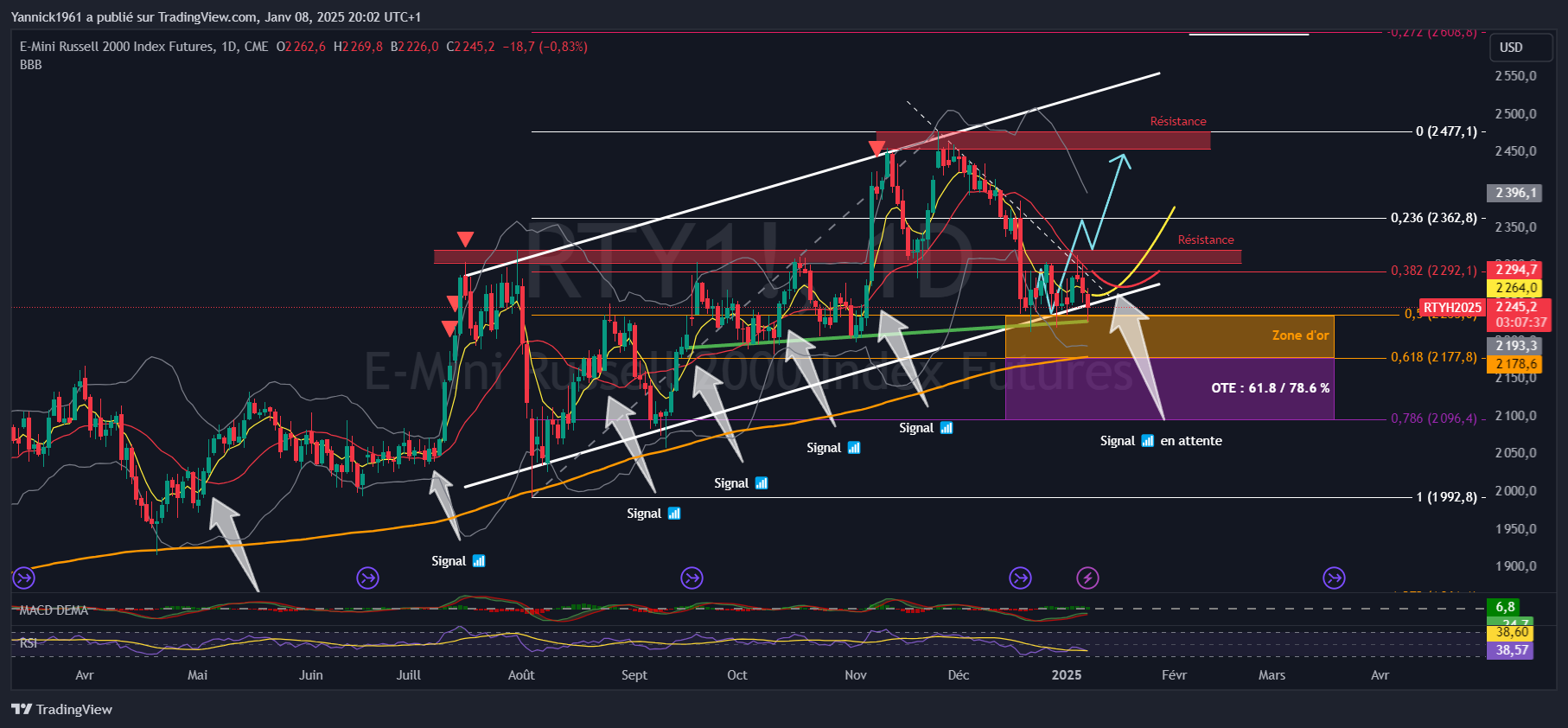Click the 2025 label on time axis
Viewport: 1568px width, 728px height.
coord(1067,675)
